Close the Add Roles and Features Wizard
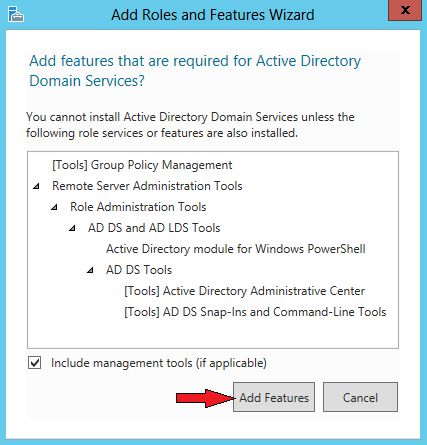The width and height of the screenshot is (427, 445). point(405,10)
